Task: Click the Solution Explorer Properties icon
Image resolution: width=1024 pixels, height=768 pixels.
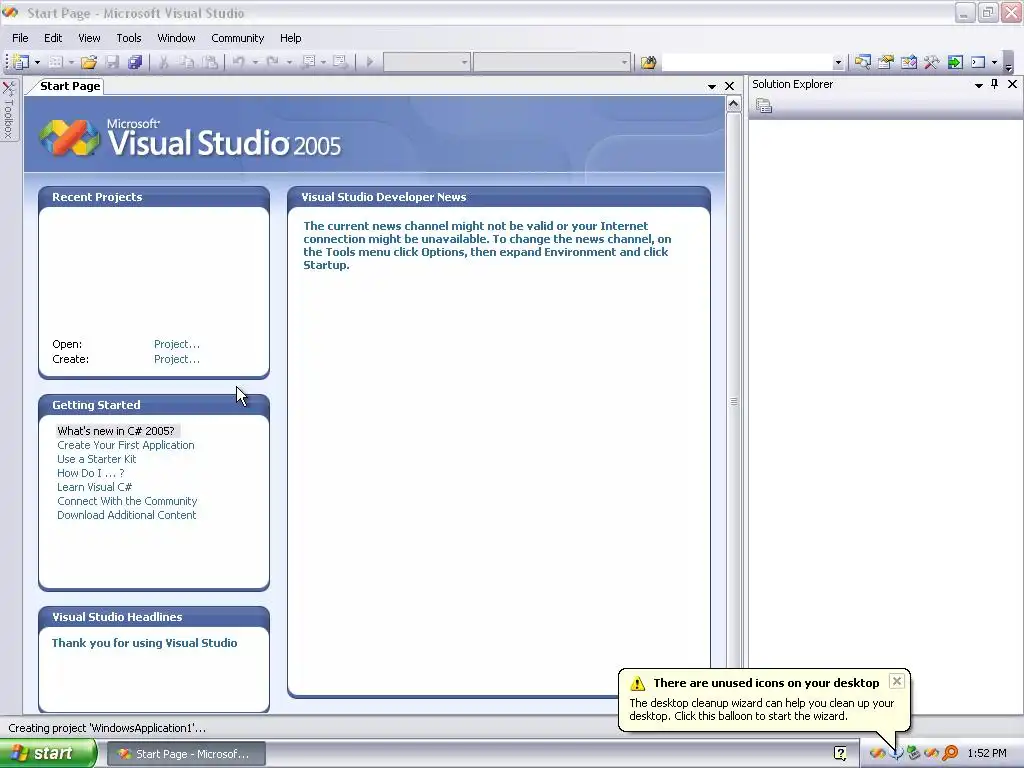Action: (x=763, y=106)
